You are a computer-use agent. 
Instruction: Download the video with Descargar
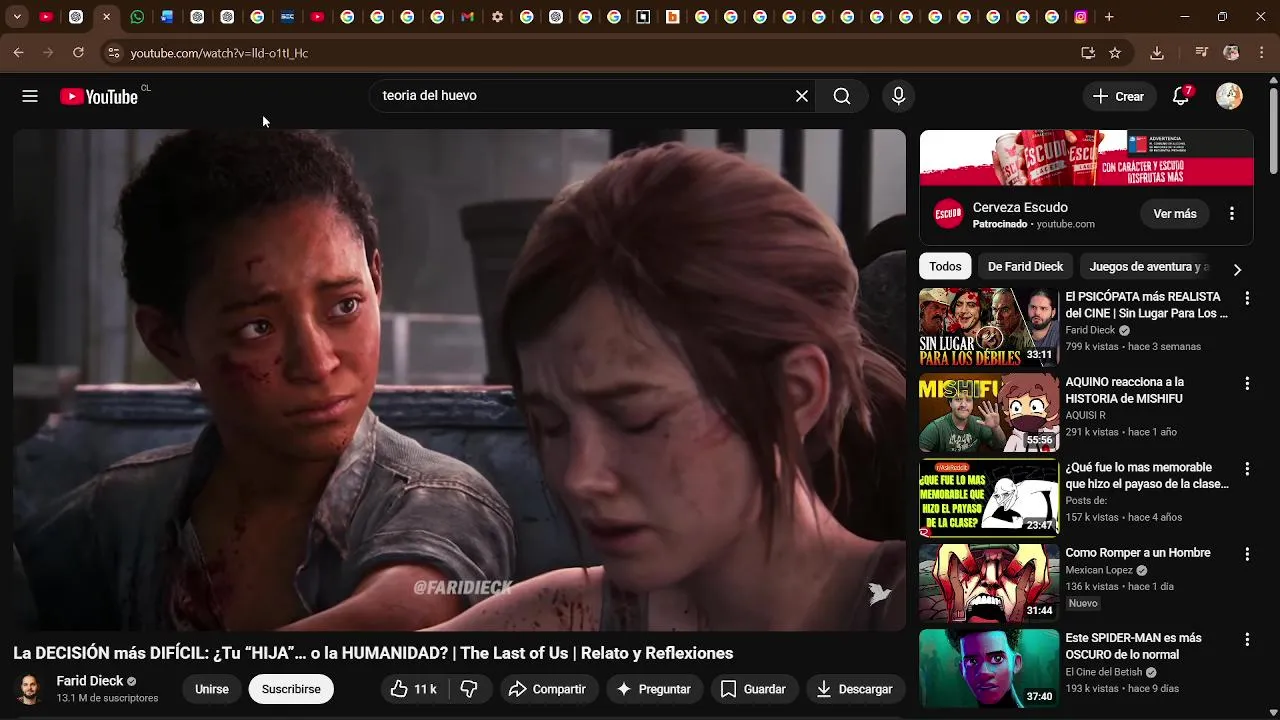(x=854, y=689)
